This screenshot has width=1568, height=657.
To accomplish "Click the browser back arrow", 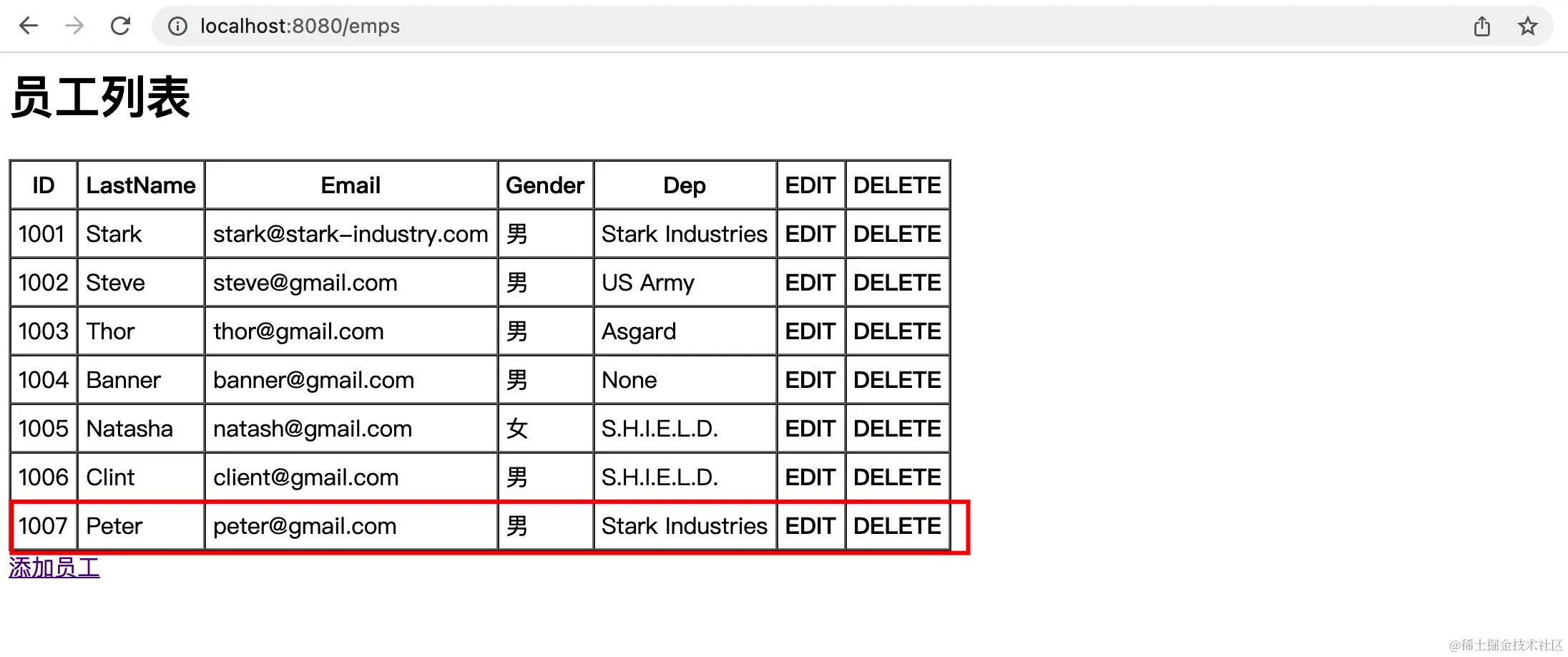I will click(x=29, y=26).
